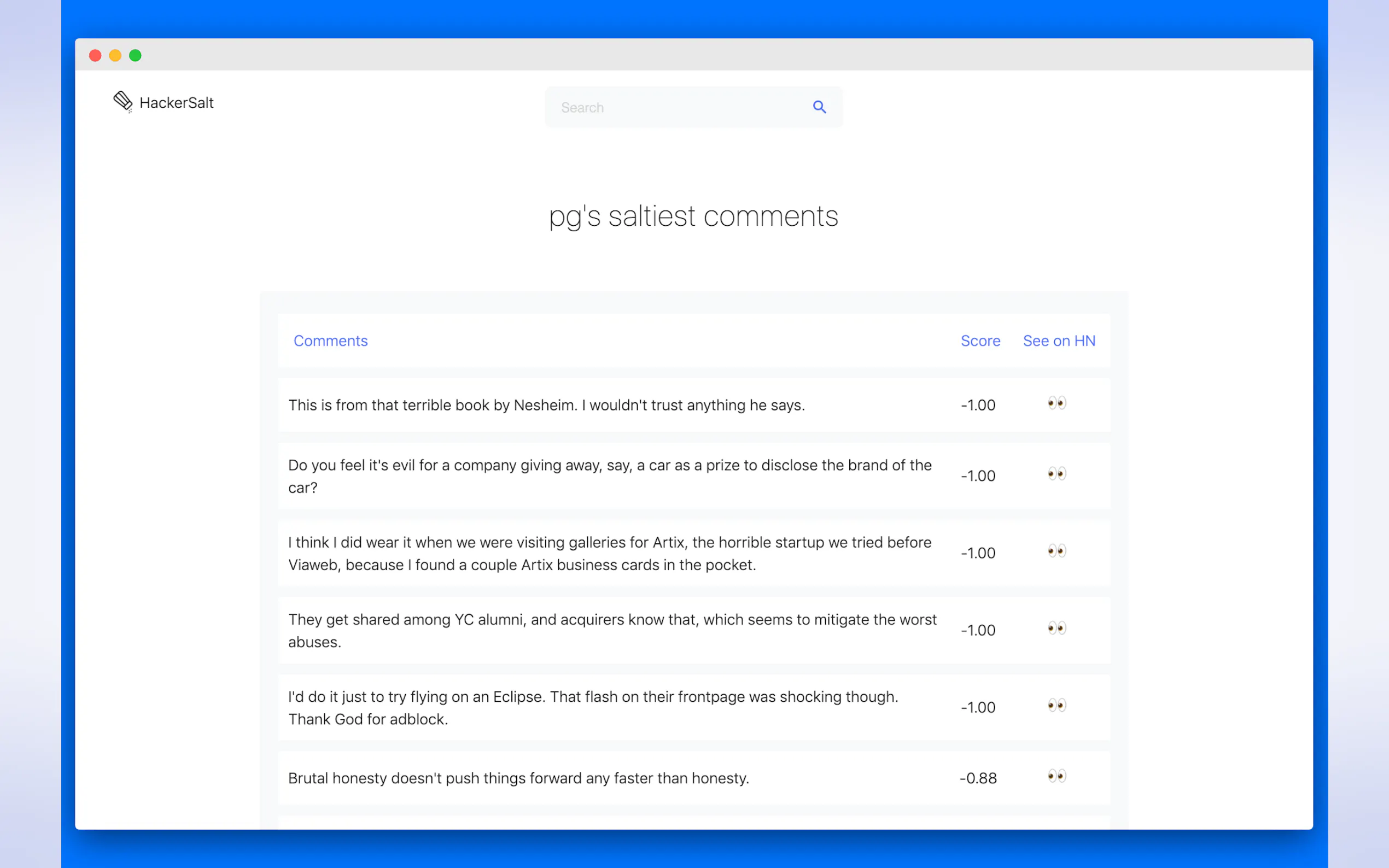Image resolution: width=1389 pixels, height=868 pixels.
Task: Open the brutal honesty comment on HN
Action: click(x=1056, y=776)
